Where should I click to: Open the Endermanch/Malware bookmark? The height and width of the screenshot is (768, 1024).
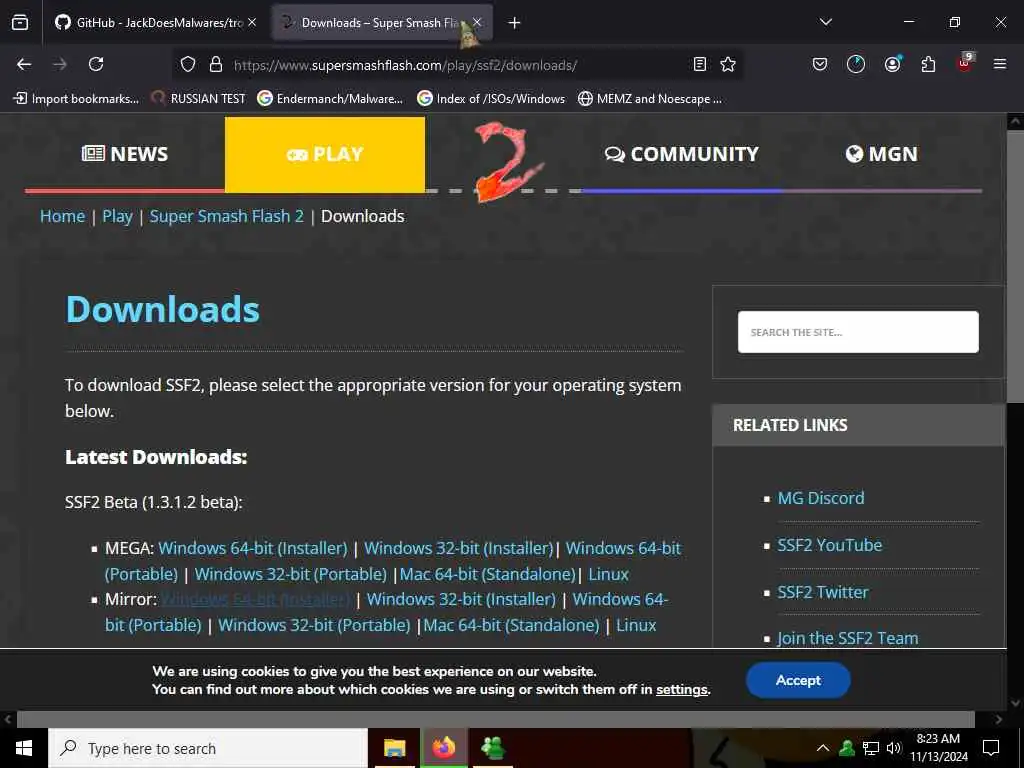[x=330, y=99]
